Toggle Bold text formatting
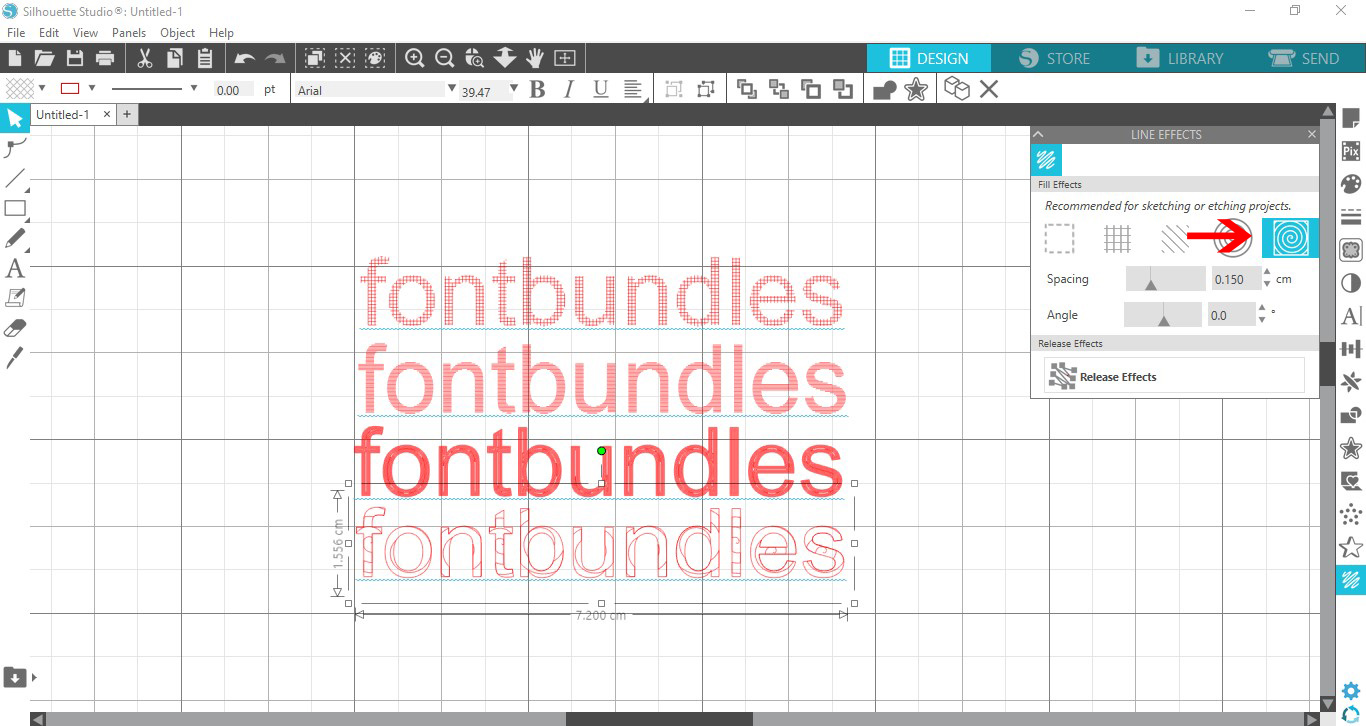 [x=537, y=90]
